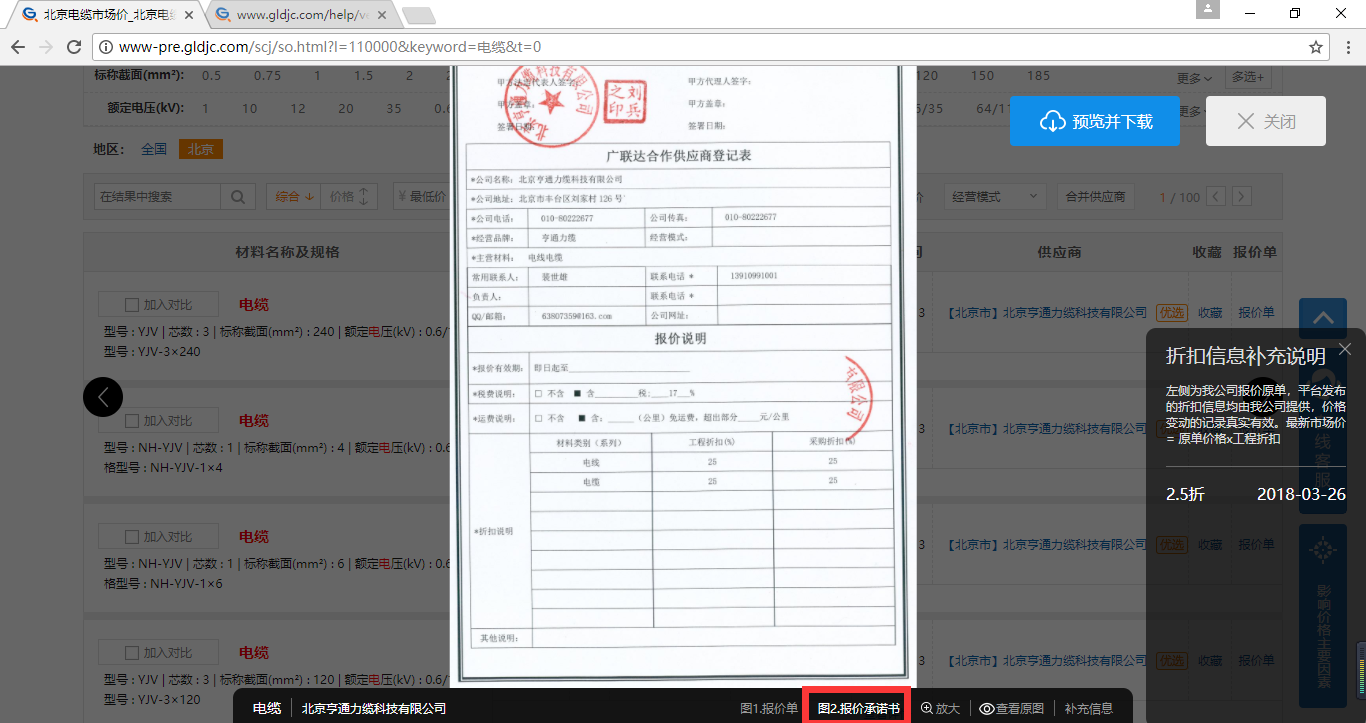Image resolution: width=1366 pixels, height=723 pixels.
Task: Click 合并供应商 button
Action: 1095,197
